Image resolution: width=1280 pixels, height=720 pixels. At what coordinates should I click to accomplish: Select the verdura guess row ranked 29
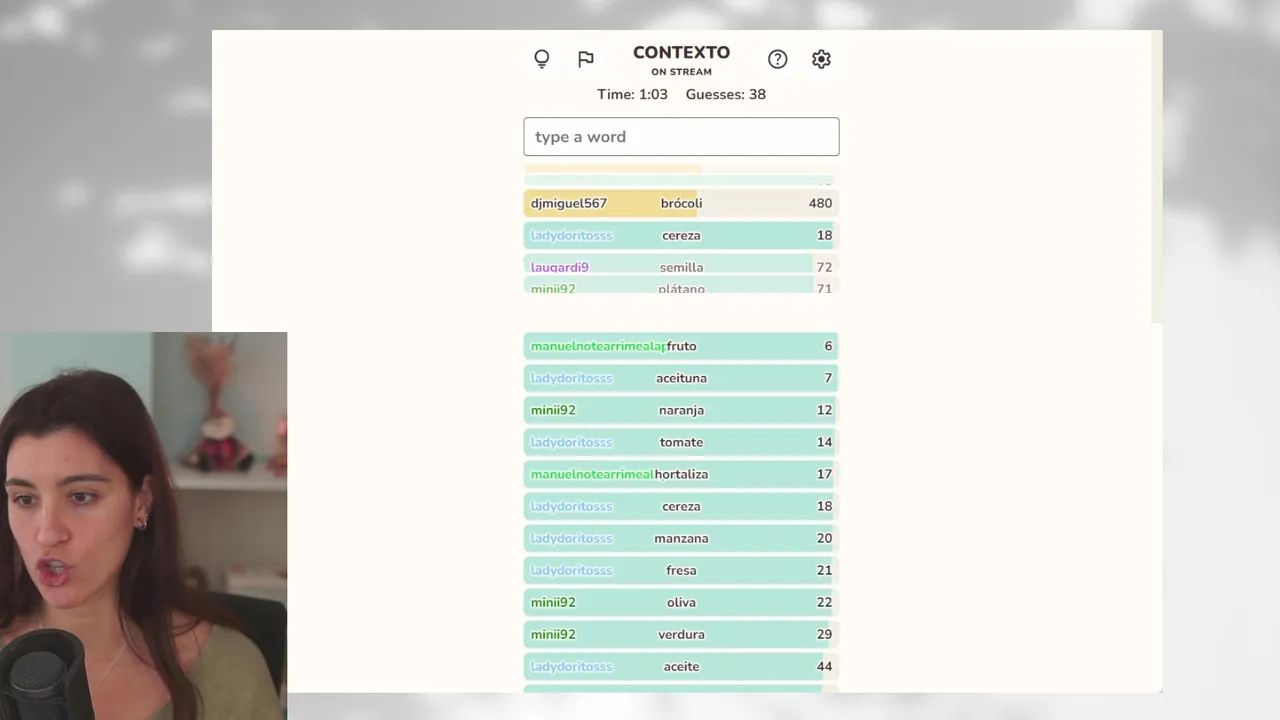coord(681,634)
